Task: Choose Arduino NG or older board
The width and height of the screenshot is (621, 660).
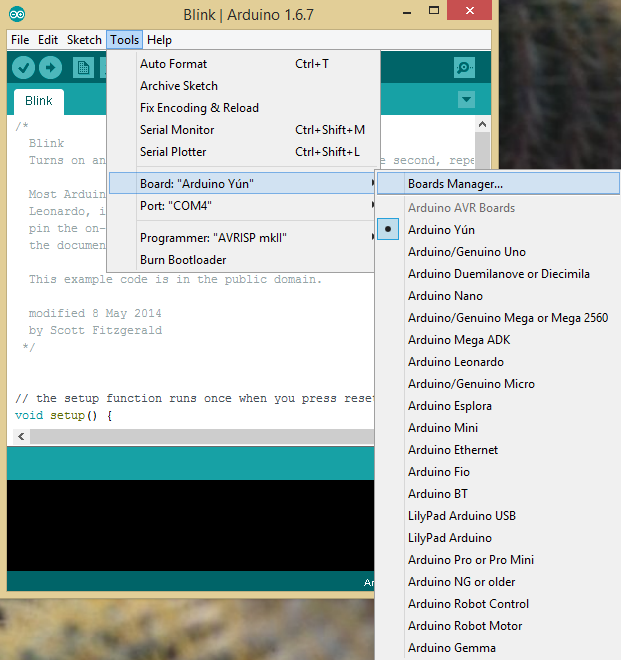Action: point(498,582)
